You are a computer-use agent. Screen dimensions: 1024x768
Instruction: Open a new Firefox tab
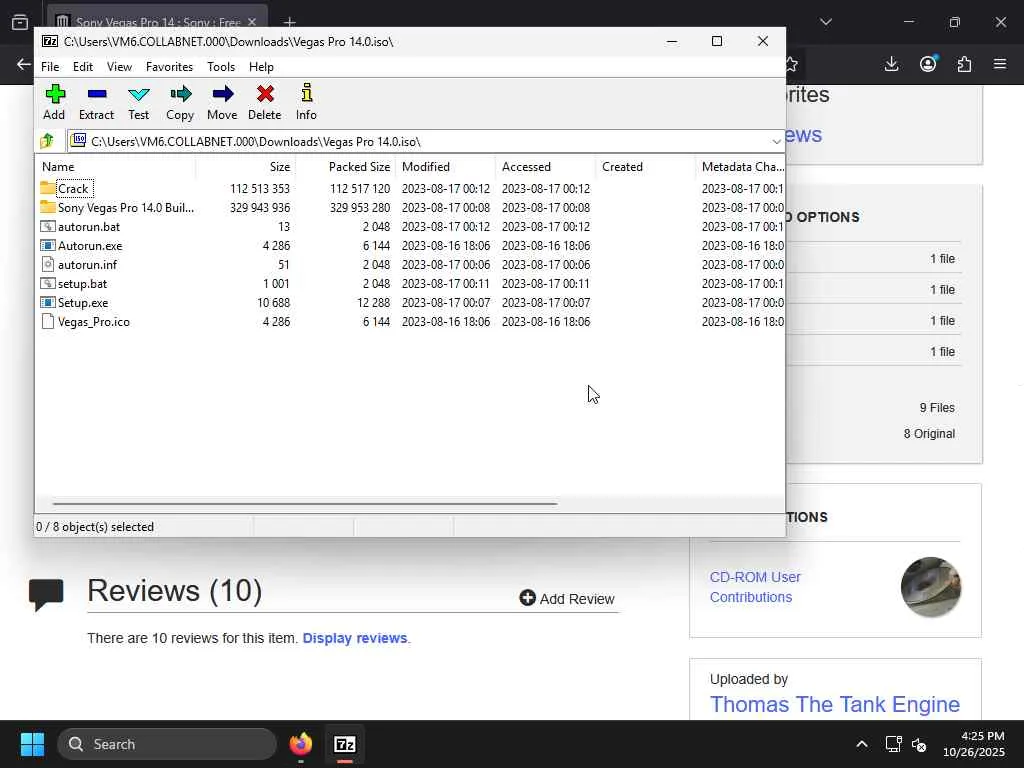tap(289, 23)
